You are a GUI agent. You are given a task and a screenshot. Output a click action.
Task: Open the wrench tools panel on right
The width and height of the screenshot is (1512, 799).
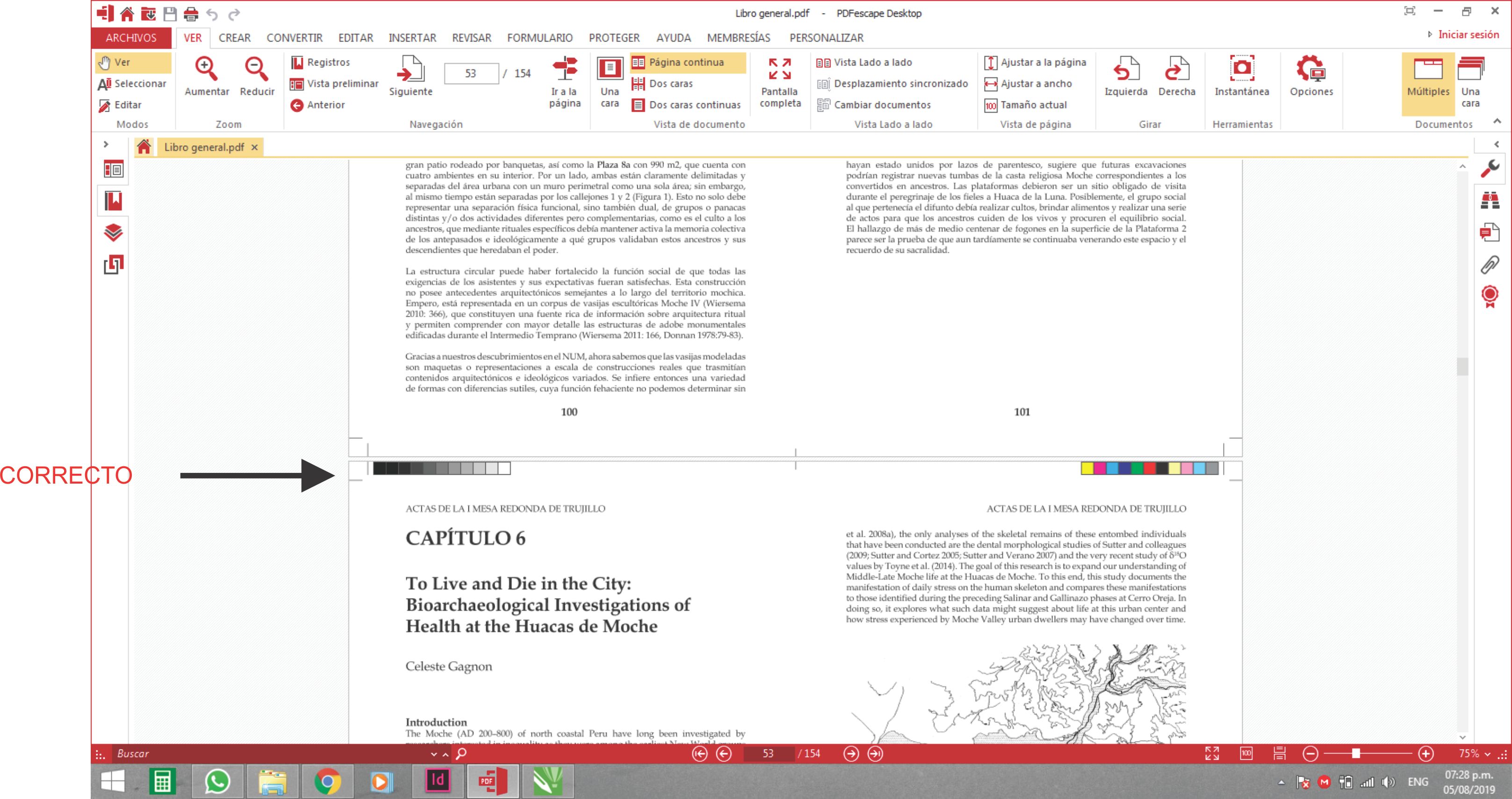(x=1490, y=168)
